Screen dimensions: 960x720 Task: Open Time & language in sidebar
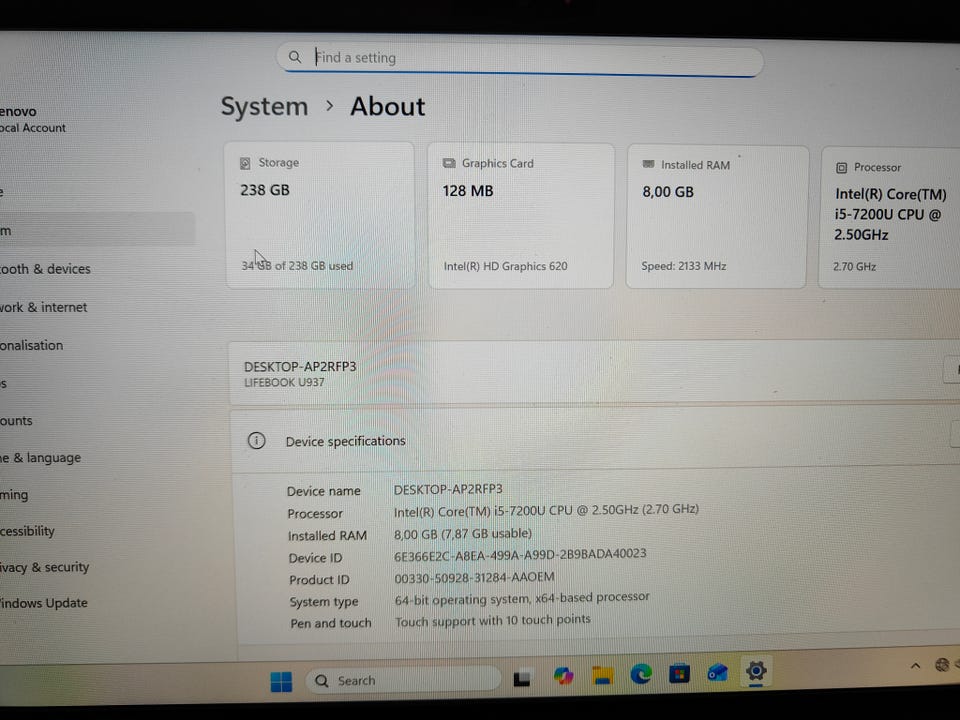tap(41, 458)
